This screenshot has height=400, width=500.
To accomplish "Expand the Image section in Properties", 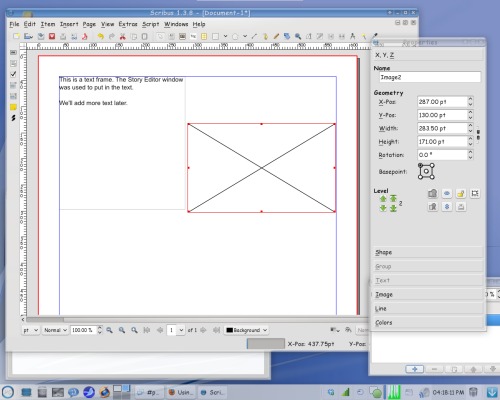I will coord(428,295).
